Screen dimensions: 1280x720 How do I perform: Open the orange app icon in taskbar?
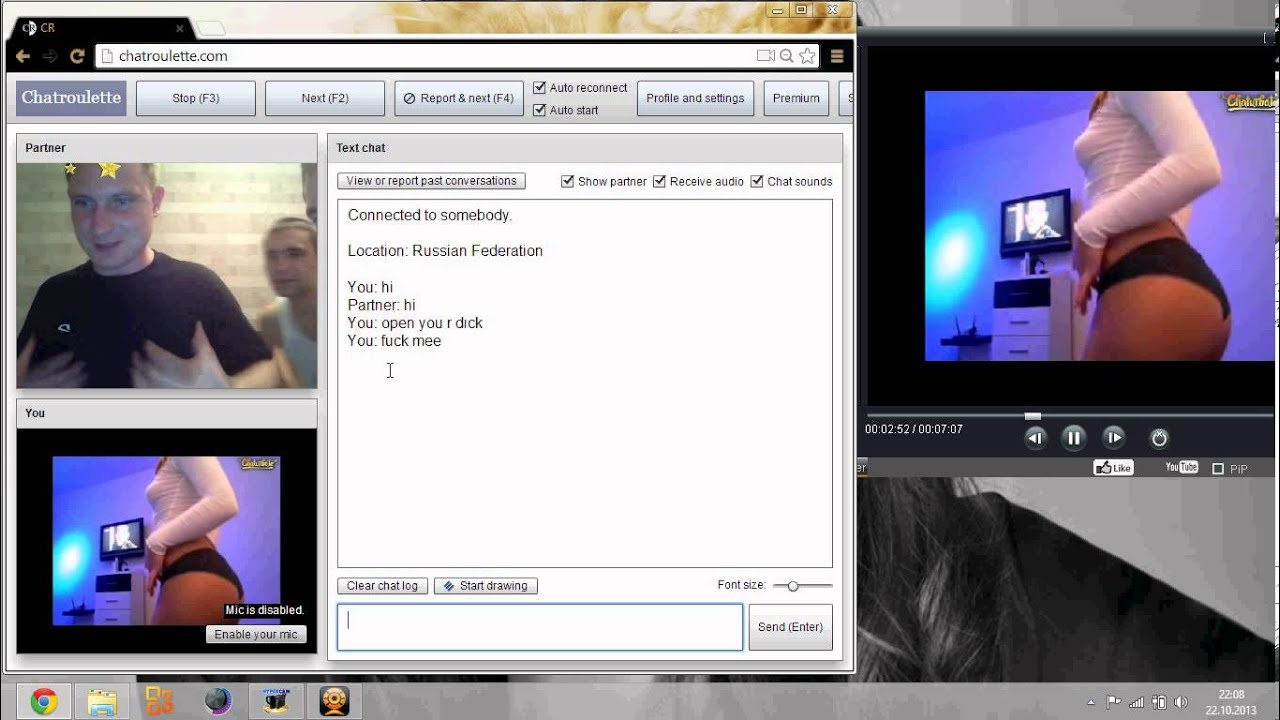pyautogui.click(x=160, y=702)
